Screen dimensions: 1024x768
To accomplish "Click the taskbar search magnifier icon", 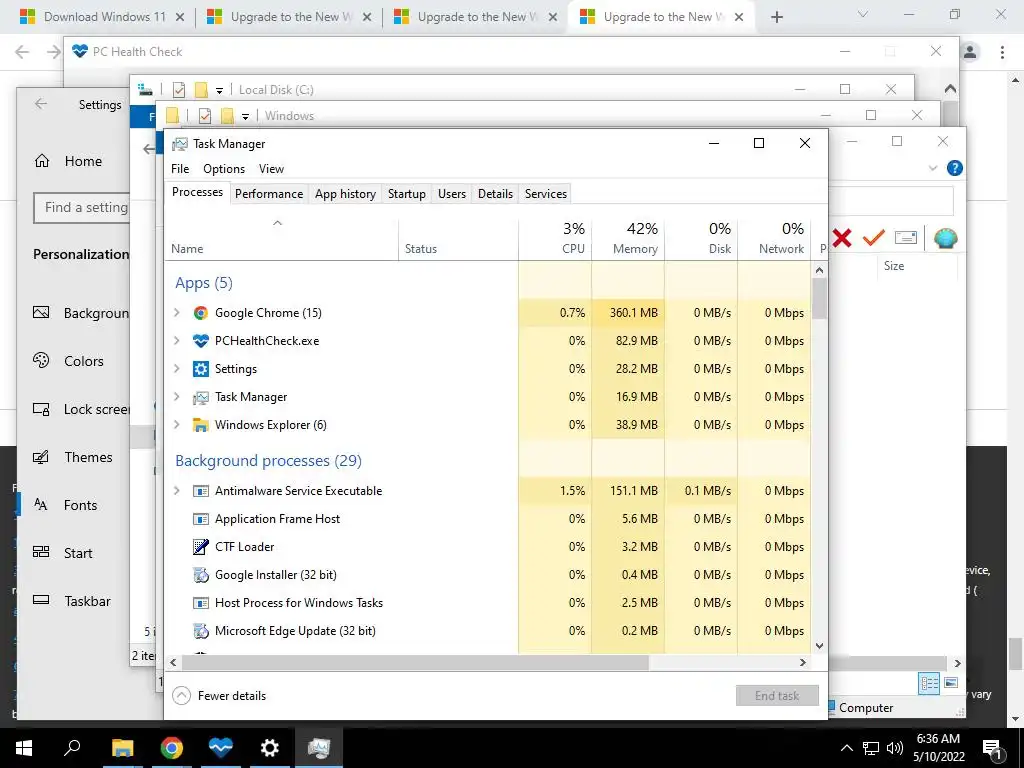I will pos(72,748).
